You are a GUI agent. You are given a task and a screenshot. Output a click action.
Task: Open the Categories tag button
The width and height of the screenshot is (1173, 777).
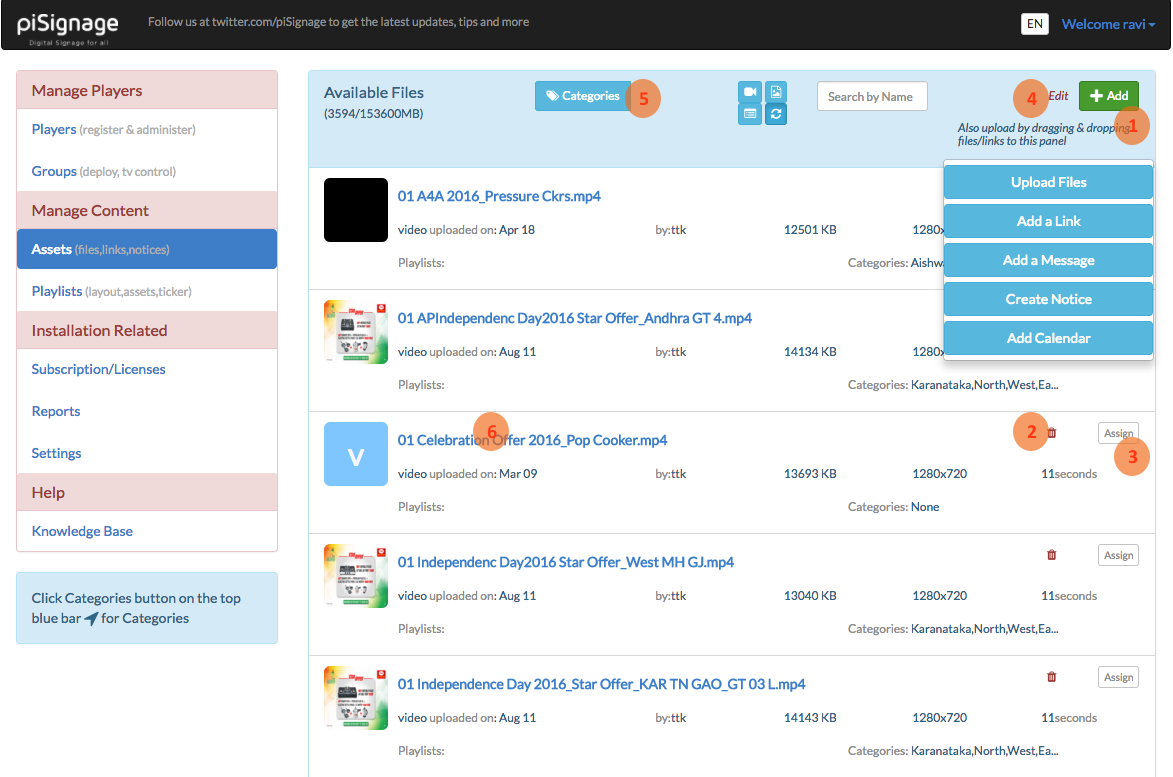click(x=583, y=96)
